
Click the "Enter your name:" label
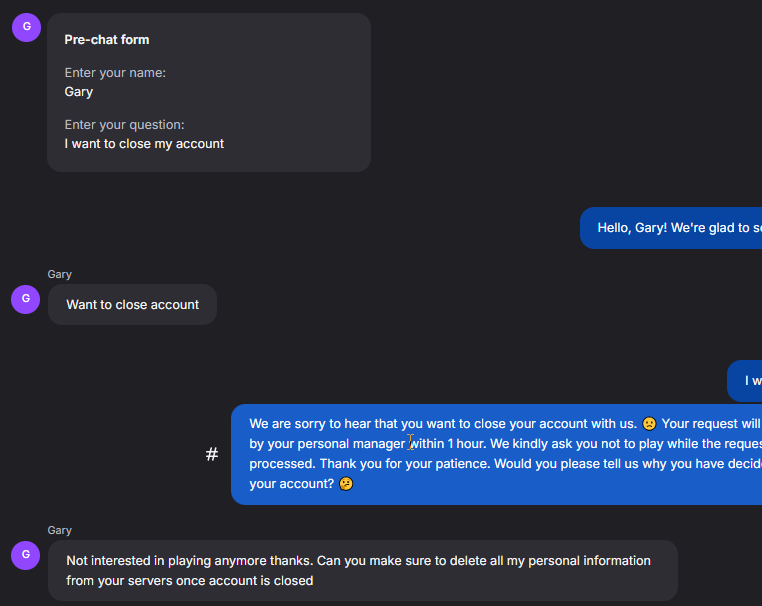115,73
